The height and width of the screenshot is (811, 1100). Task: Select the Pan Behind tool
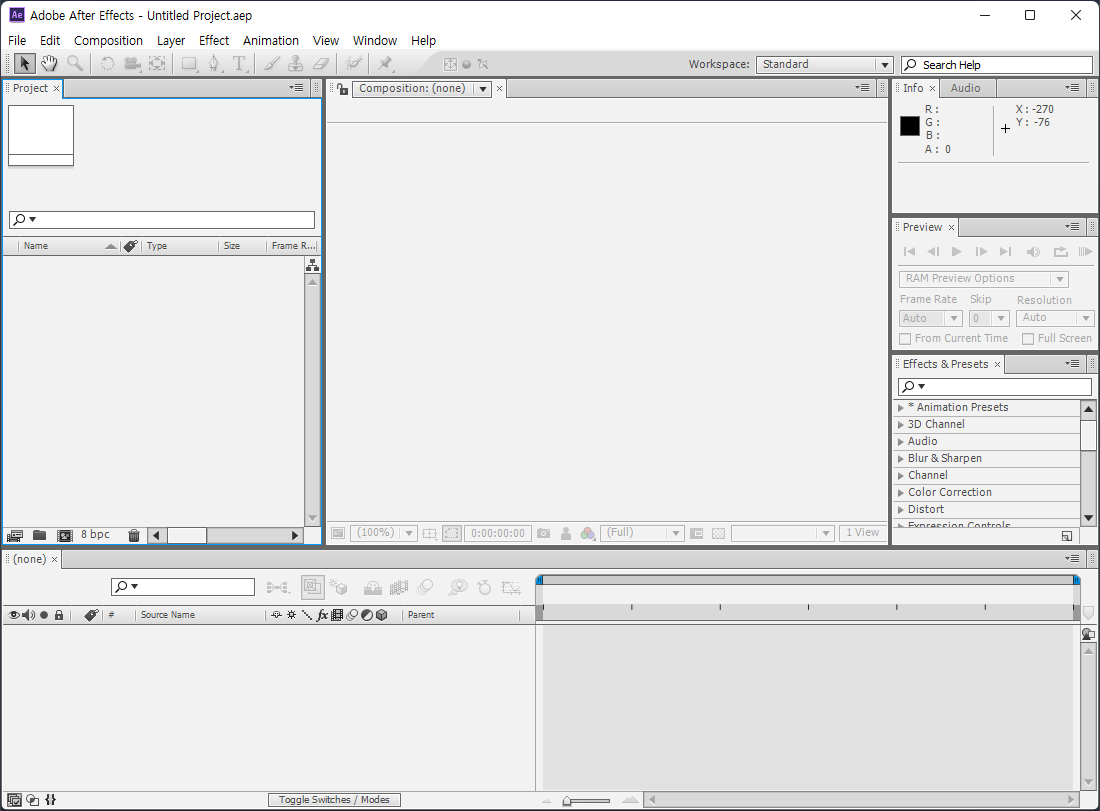point(157,64)
